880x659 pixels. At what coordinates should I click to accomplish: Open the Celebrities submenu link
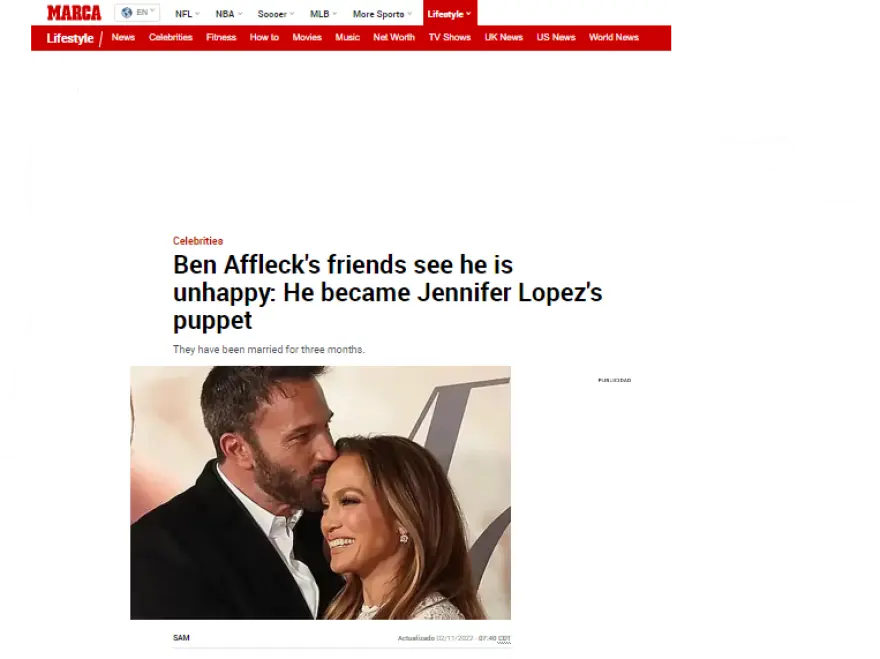click(171, 37)
